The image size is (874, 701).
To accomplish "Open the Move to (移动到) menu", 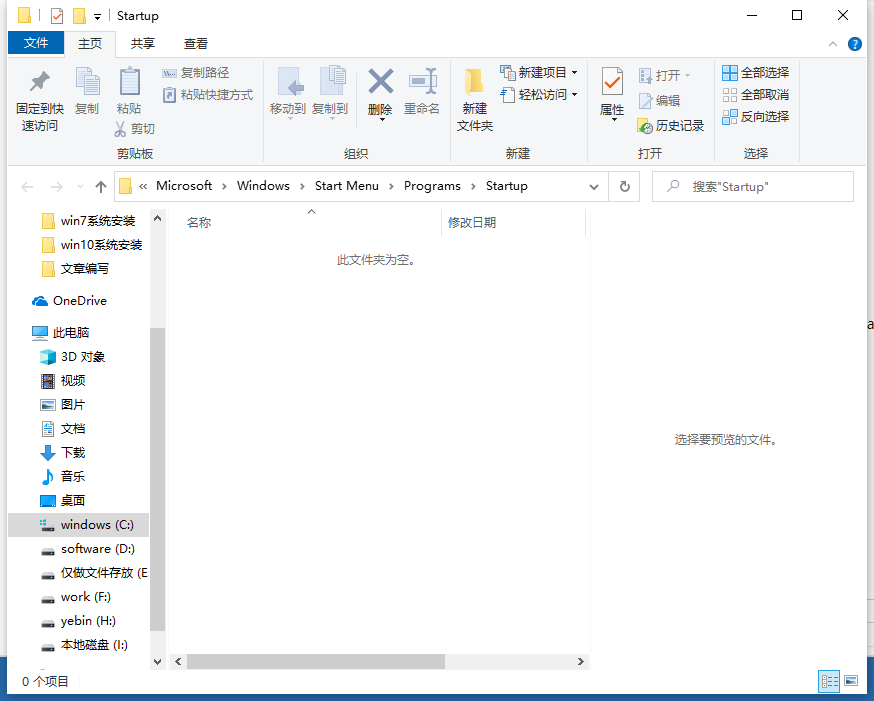I will (x=288, y=92).
